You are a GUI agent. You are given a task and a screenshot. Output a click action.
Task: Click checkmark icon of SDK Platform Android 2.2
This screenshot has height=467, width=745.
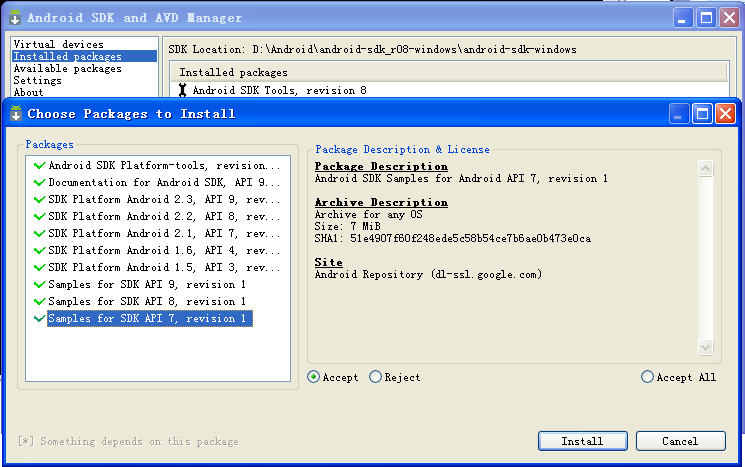pos(39,217)
